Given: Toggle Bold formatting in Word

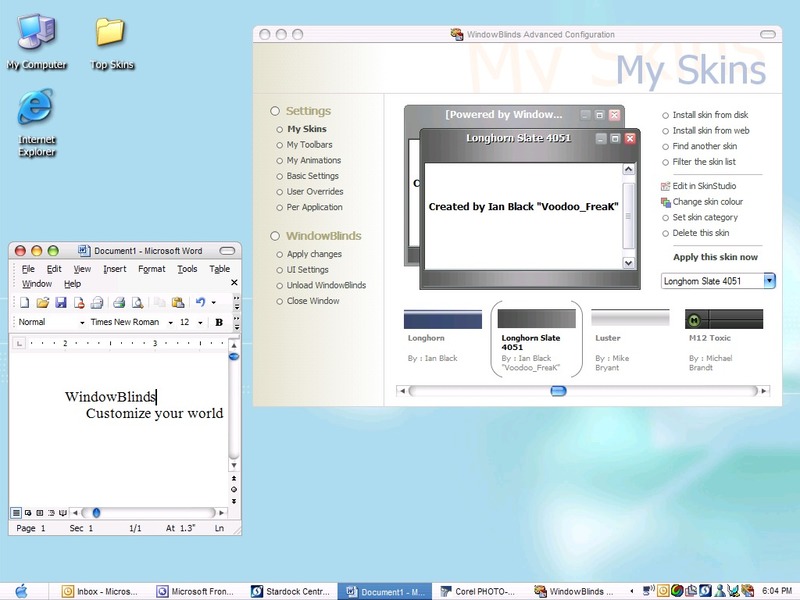Looking at the screenshot, I should [x=217, y=323].
